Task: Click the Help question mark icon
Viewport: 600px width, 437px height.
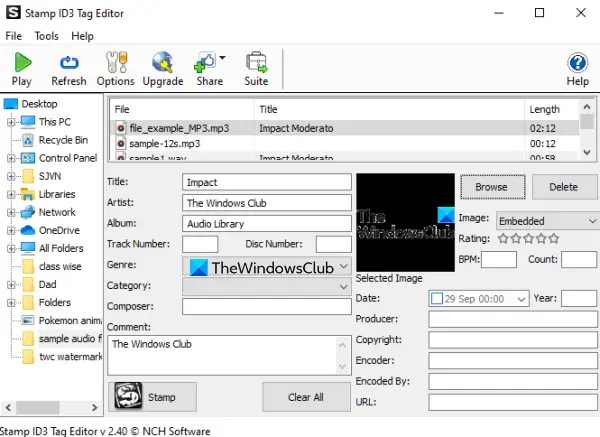Action: [x=577, y=63]
